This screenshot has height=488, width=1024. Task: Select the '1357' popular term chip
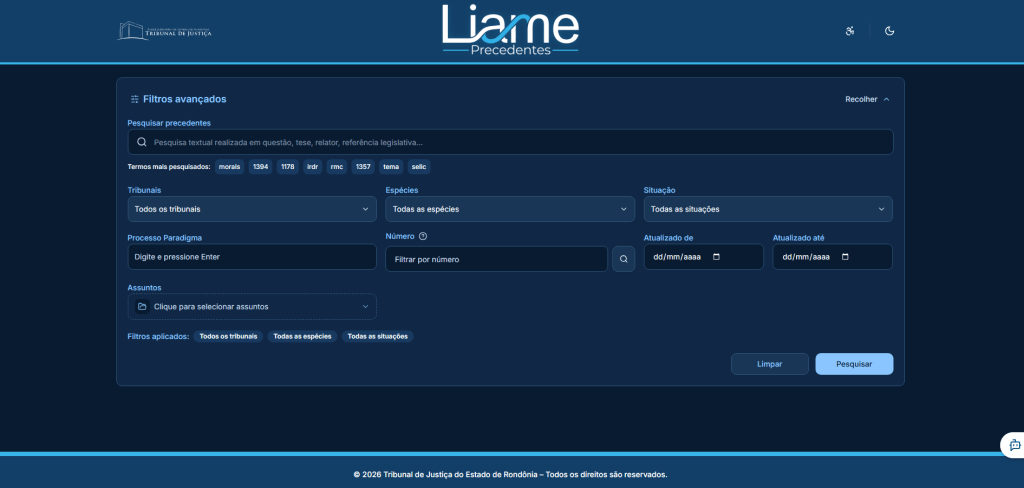(363, 167)
